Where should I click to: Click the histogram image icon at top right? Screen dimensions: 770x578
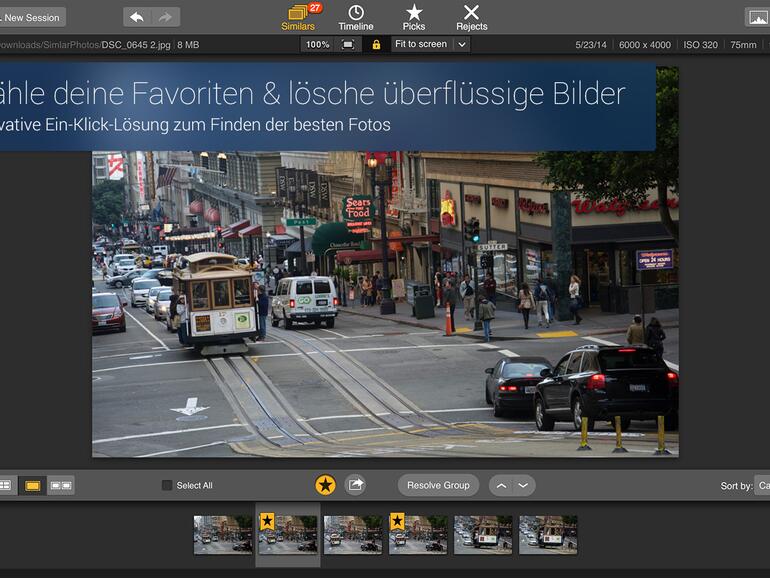click(758, 18)
